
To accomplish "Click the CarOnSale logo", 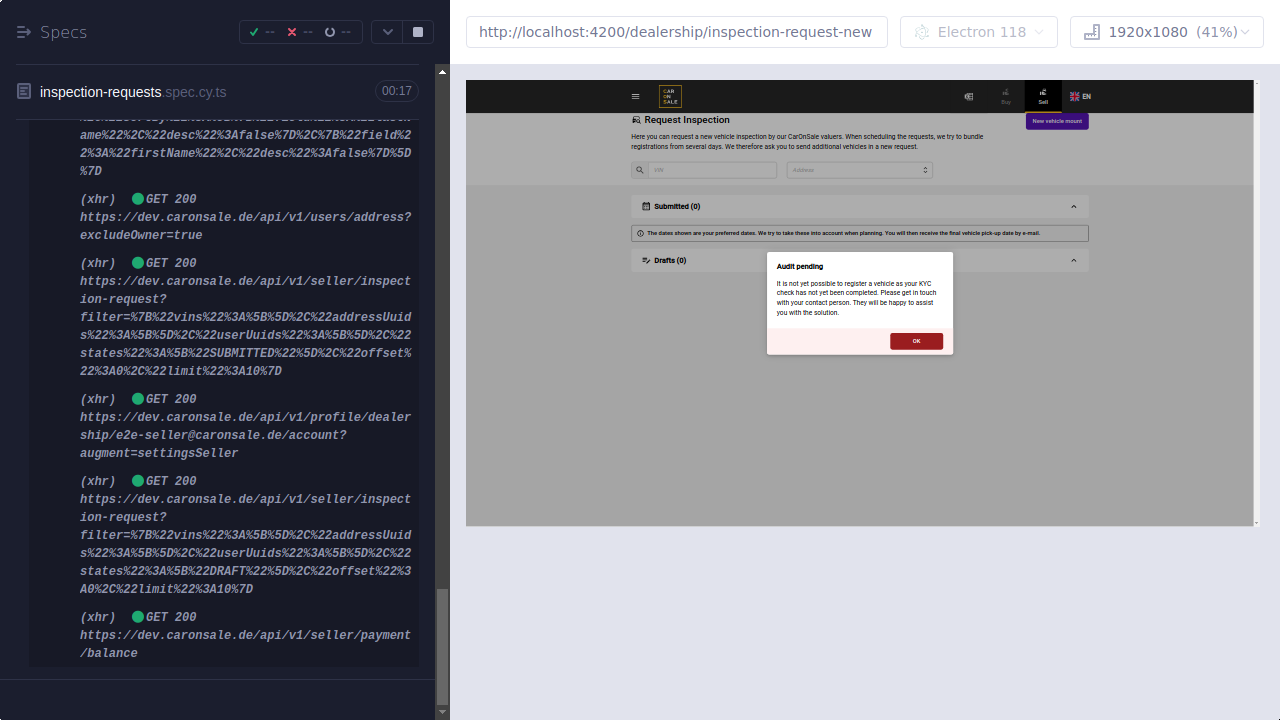I will (670, 96).
